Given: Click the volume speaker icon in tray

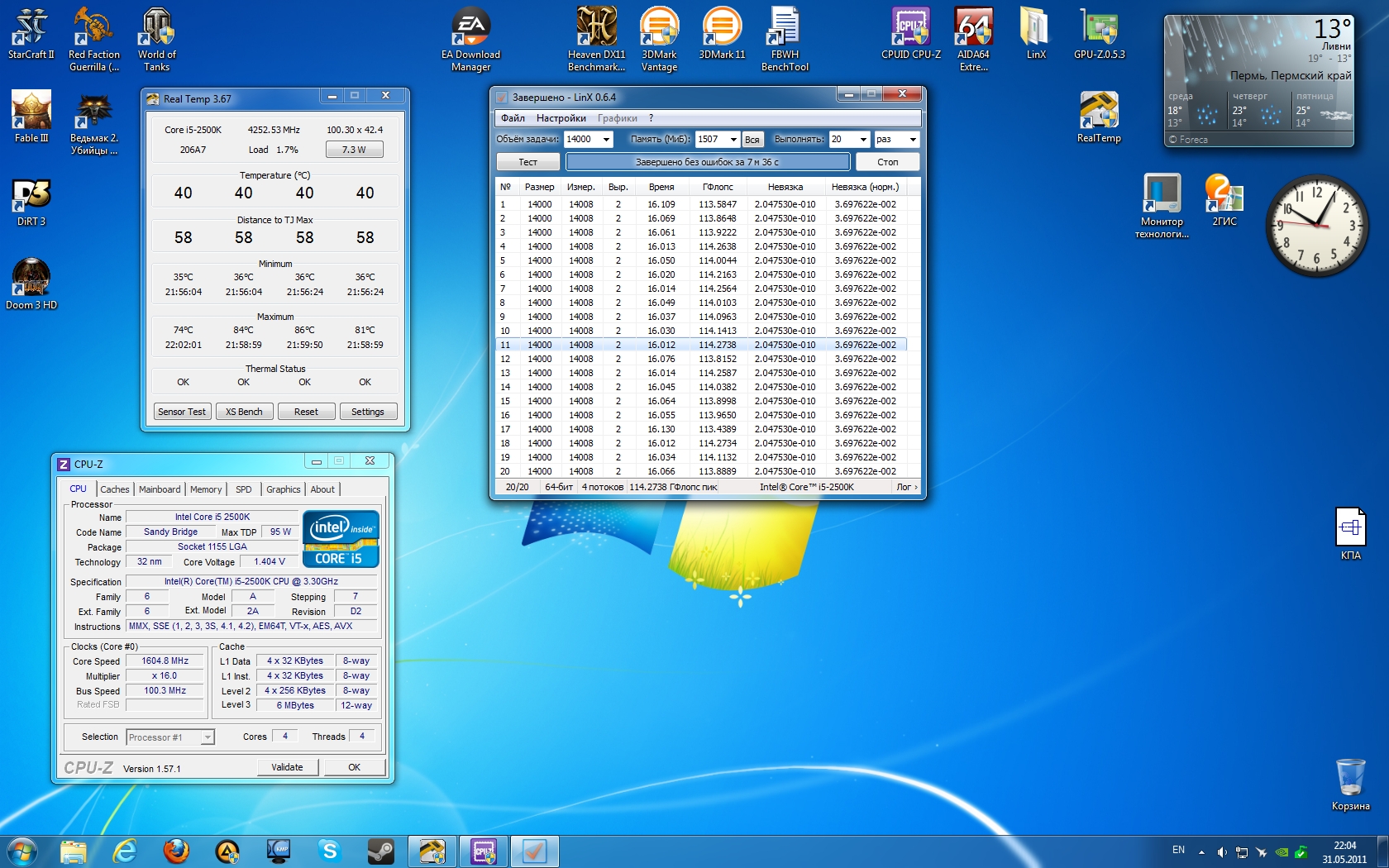Looking at the screenshot, I should click(x=1221, y=852).
